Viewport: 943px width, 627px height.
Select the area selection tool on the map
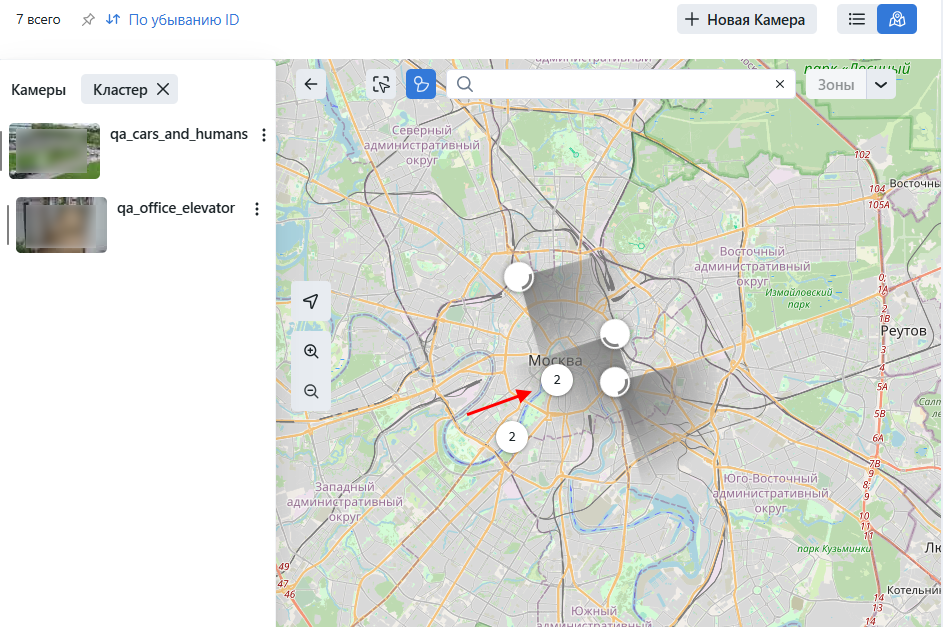coord(381,84)
